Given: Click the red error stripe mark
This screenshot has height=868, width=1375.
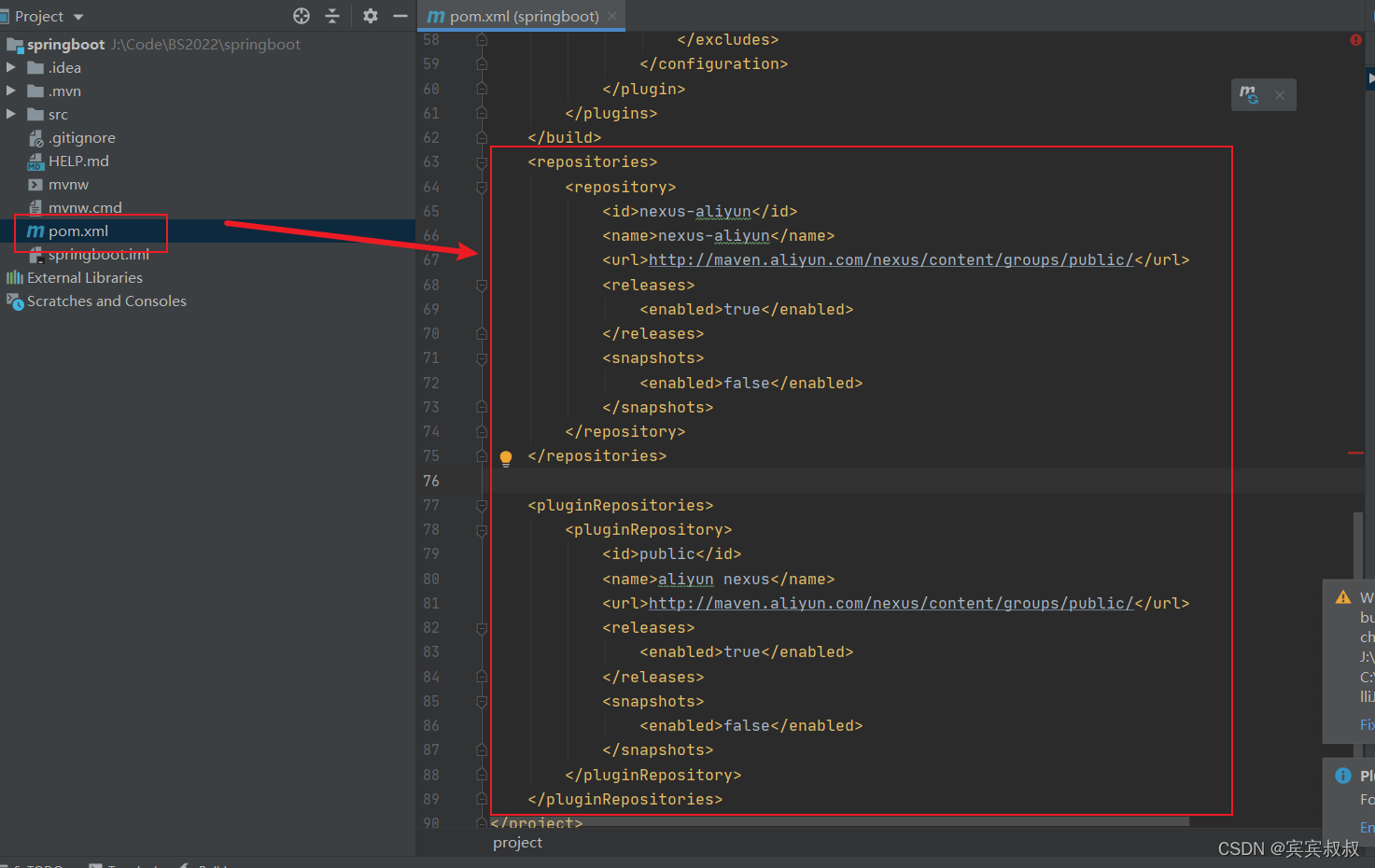Looking at the screenshot, I should 1355,453.
